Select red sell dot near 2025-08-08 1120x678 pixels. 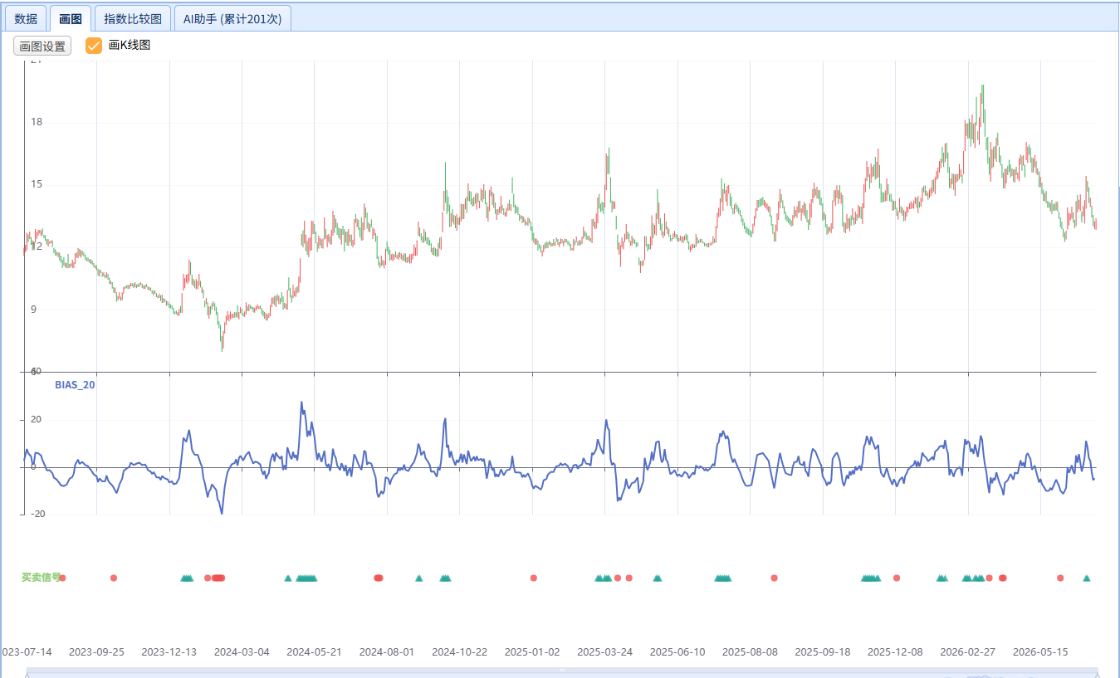pos(774,578)
